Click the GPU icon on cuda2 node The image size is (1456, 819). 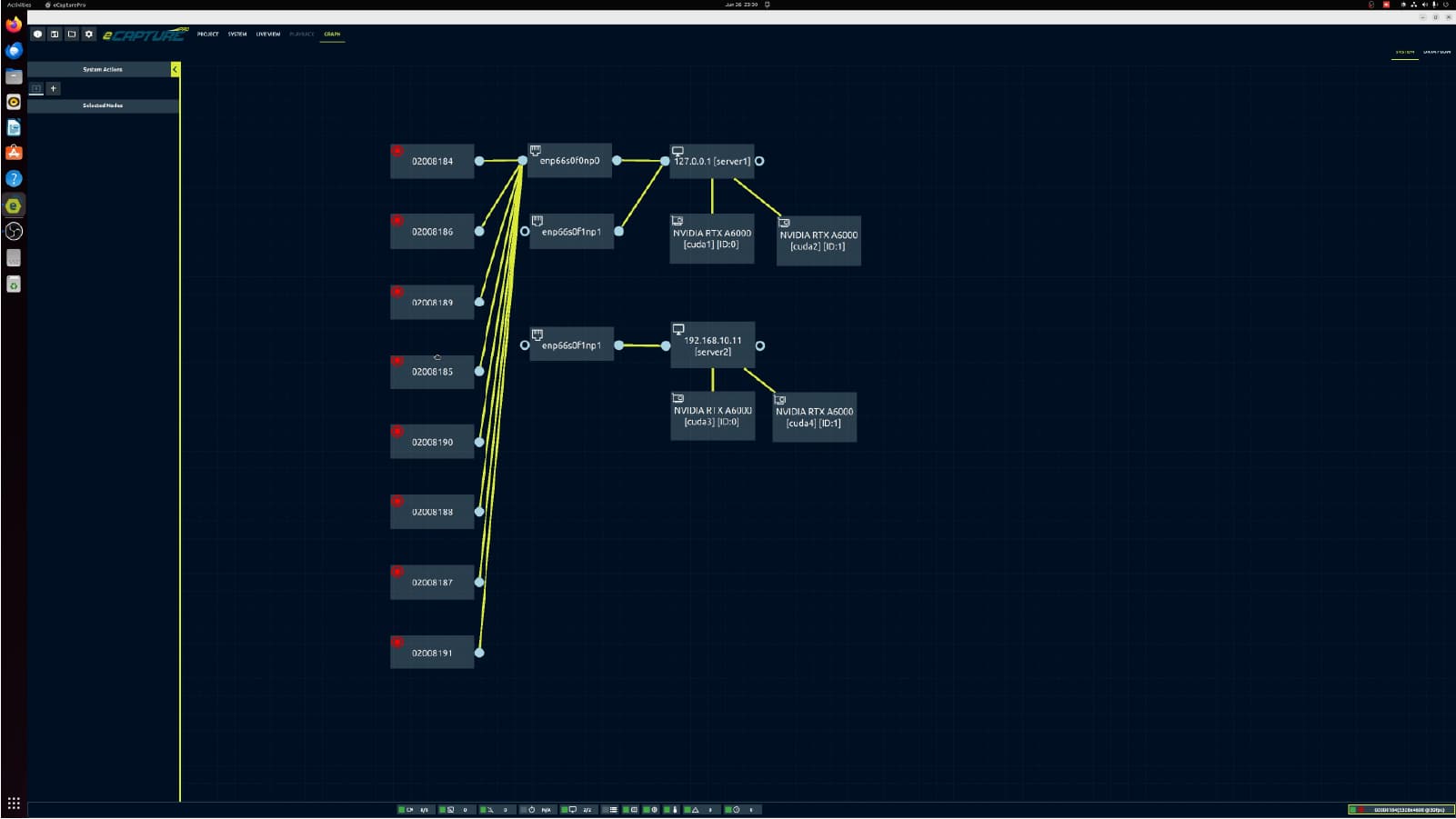pos(784,223)
